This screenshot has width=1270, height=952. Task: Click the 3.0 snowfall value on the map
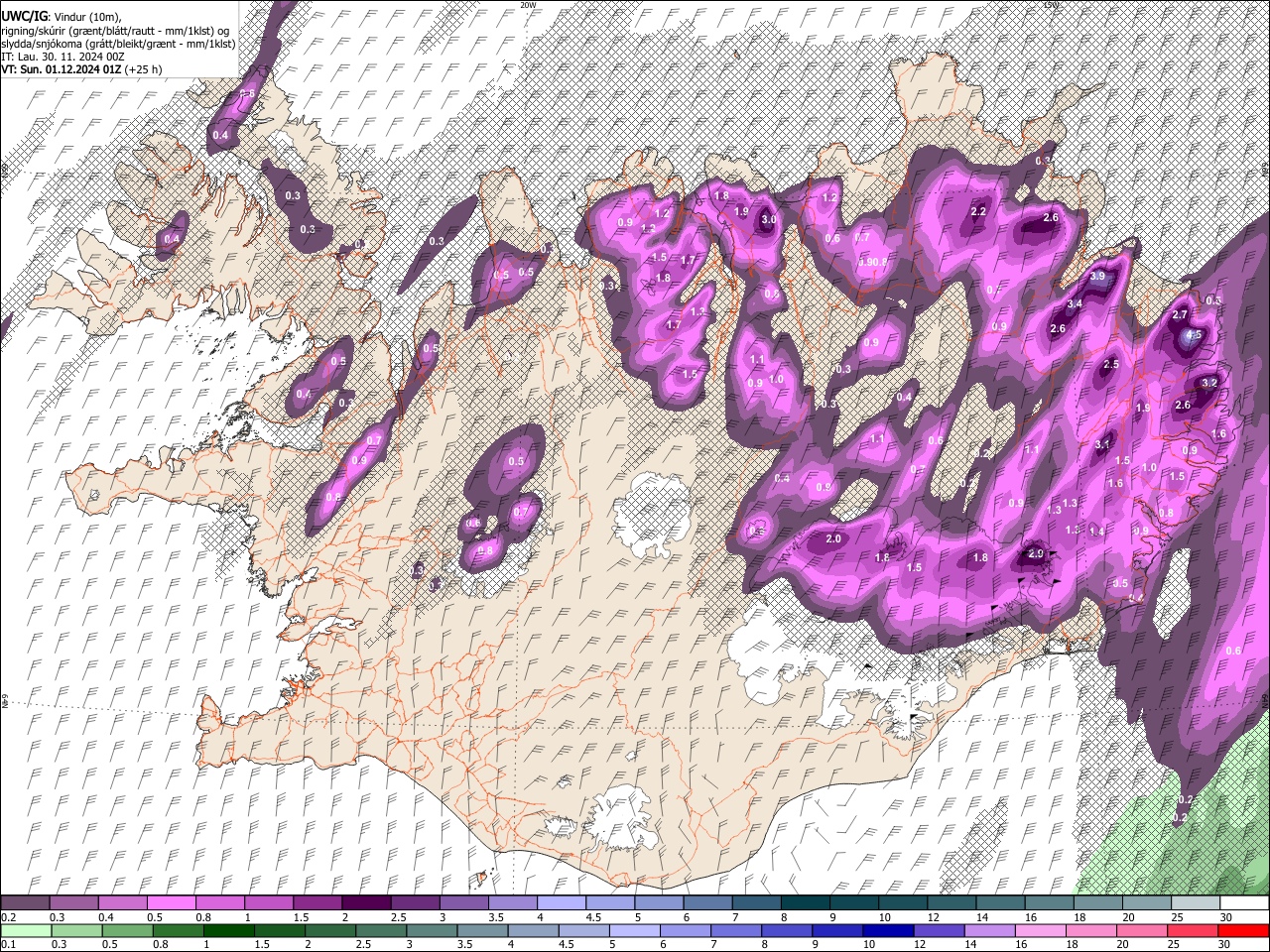[769, 219]
